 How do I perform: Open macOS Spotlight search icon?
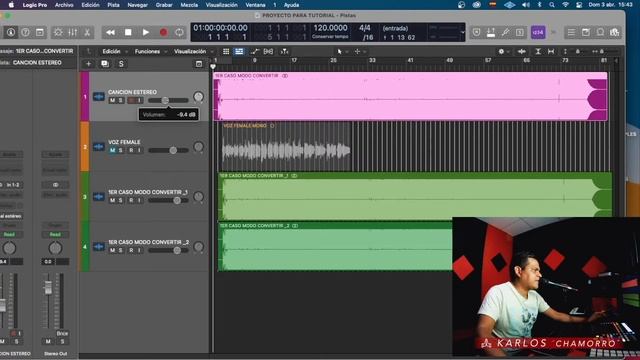pyautogui.click(x=552, y=5)
